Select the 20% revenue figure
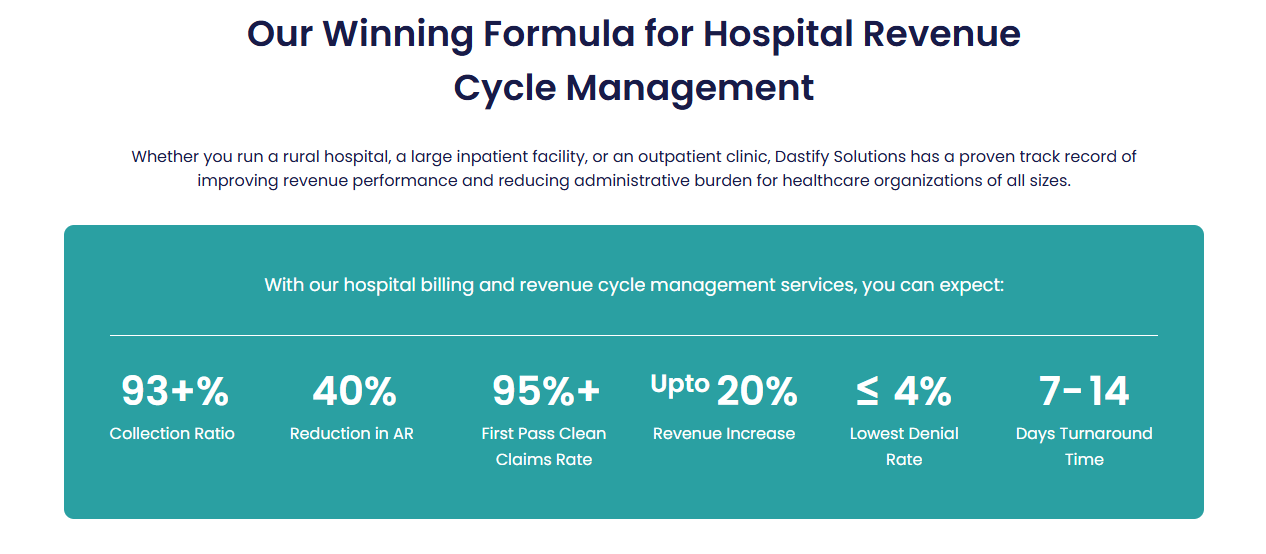Viewport: 1266px width, 554px height. (x=757, y=392)
